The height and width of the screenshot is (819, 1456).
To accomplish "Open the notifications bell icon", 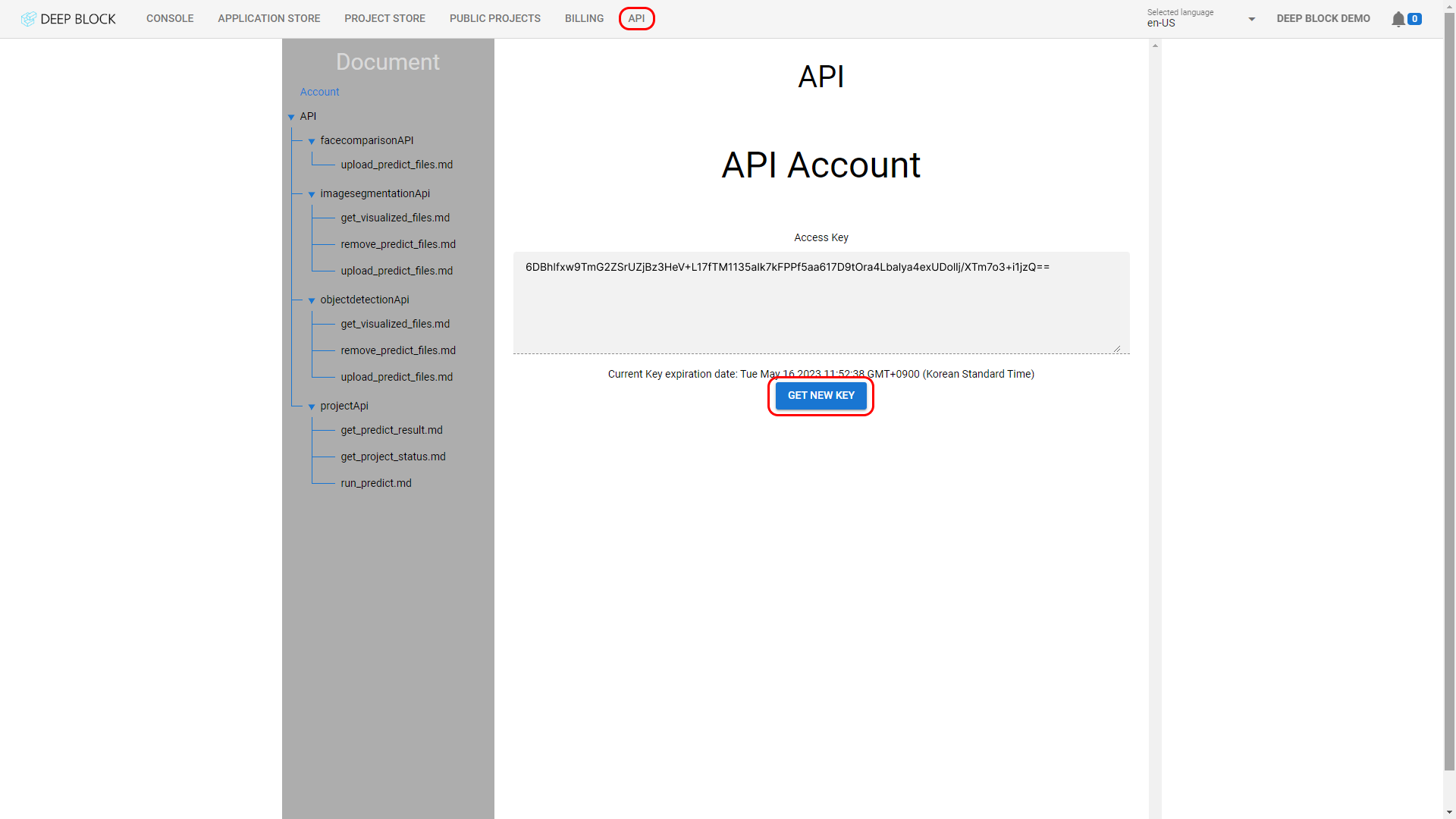I will tap(1398, 19).
